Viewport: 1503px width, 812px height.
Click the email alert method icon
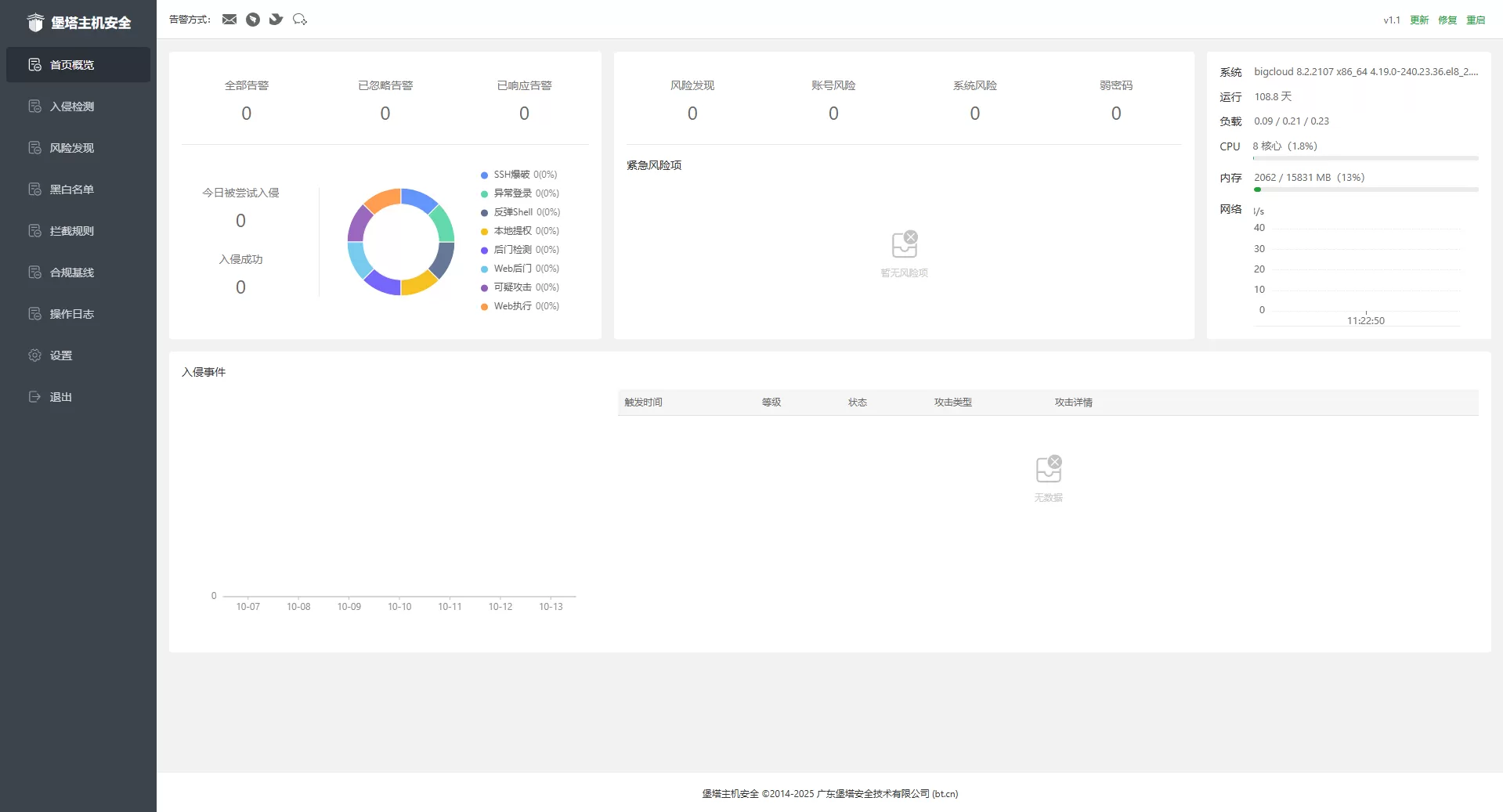click(229, 20)
